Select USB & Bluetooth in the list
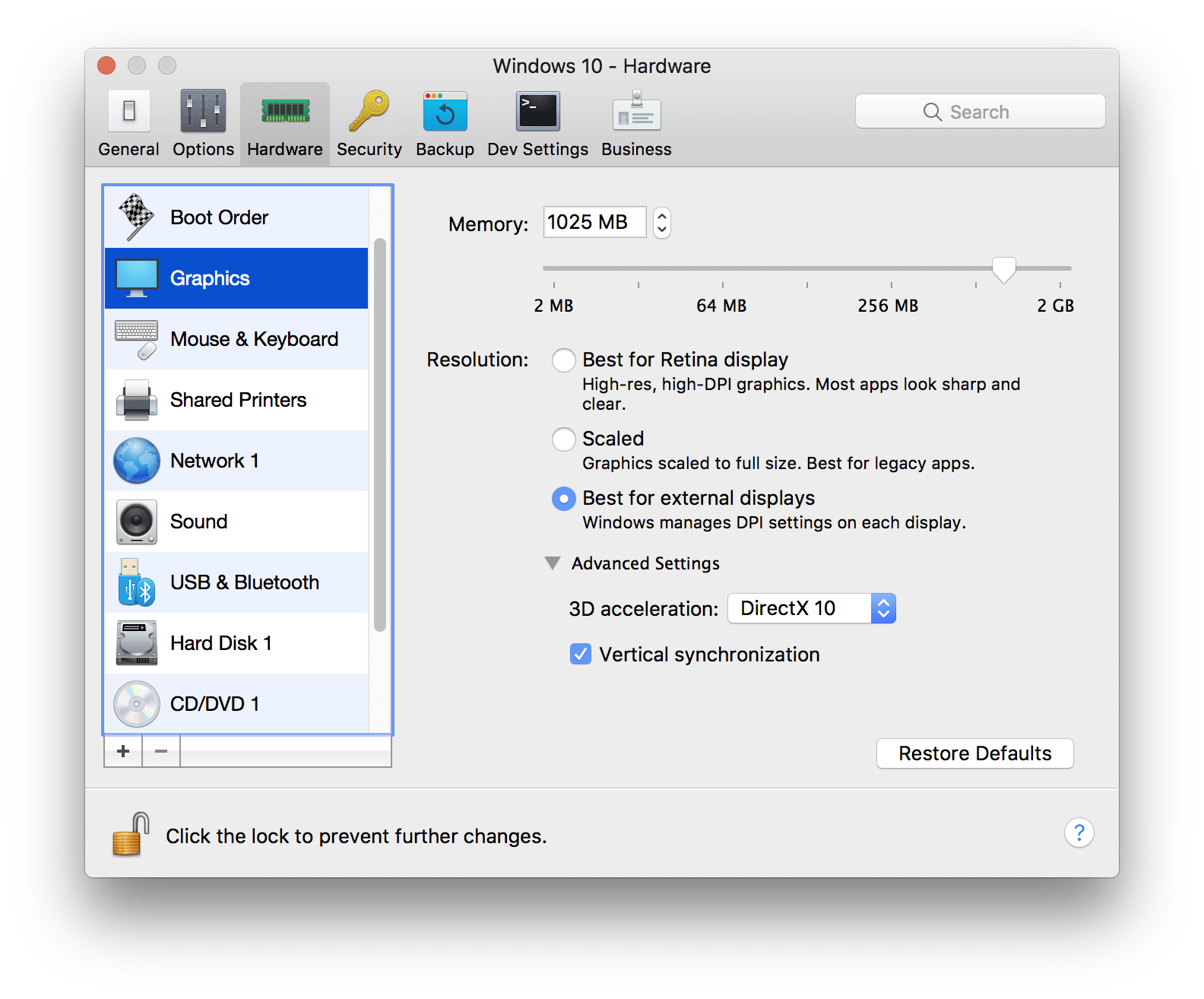 pyautogui.click(x=236, y=582)
